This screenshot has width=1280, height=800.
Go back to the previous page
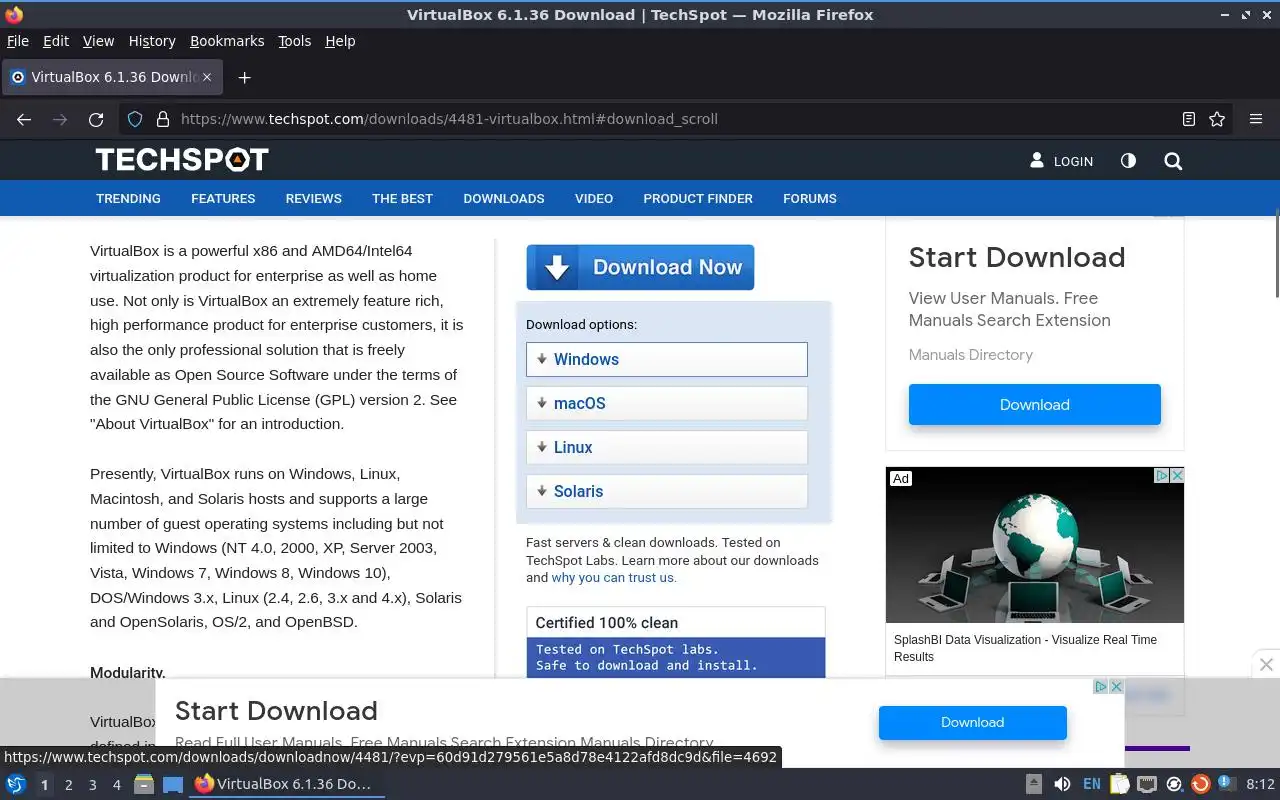24,119
